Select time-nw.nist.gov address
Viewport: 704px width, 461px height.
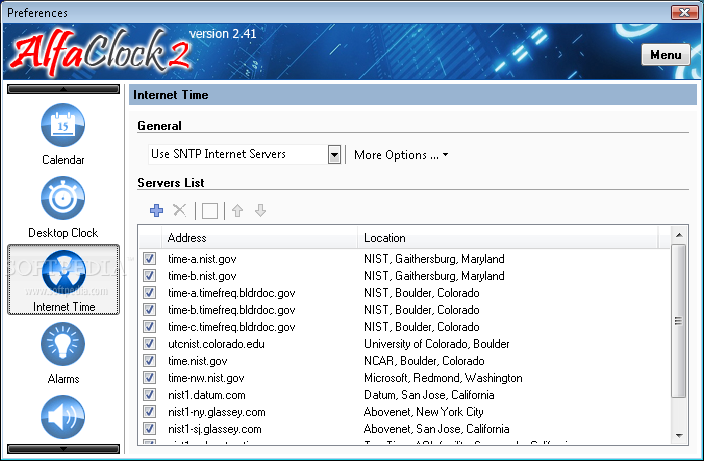click(x=206, y=378)
